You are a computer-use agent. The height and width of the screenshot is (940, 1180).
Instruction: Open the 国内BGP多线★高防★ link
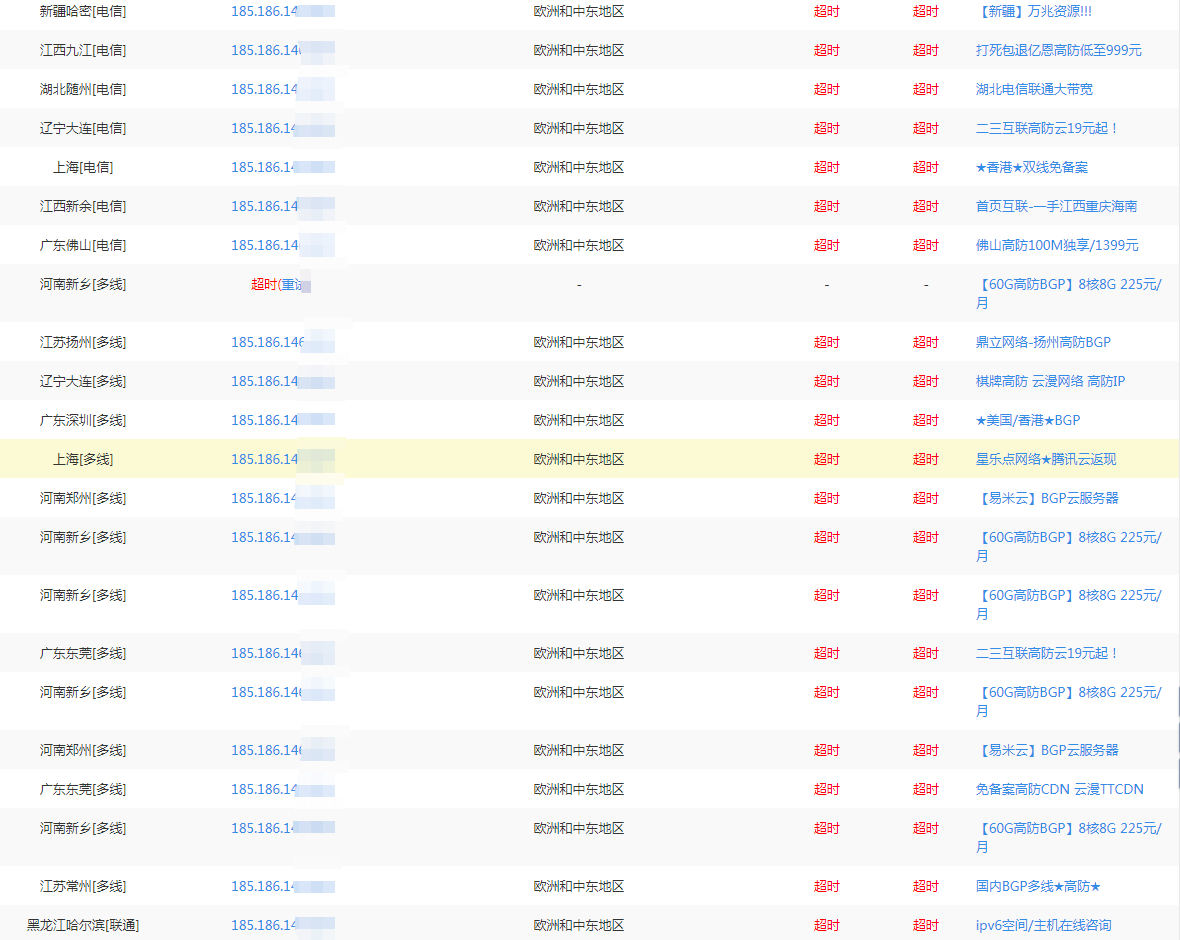(x=1038, y=887)
